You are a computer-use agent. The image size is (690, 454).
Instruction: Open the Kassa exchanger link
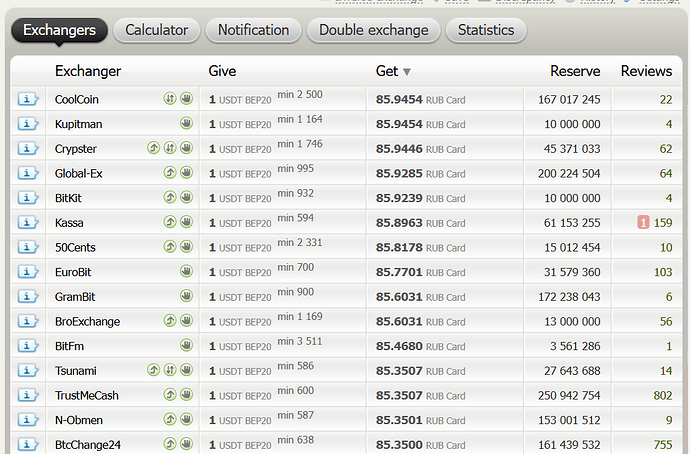click(69, 223)
